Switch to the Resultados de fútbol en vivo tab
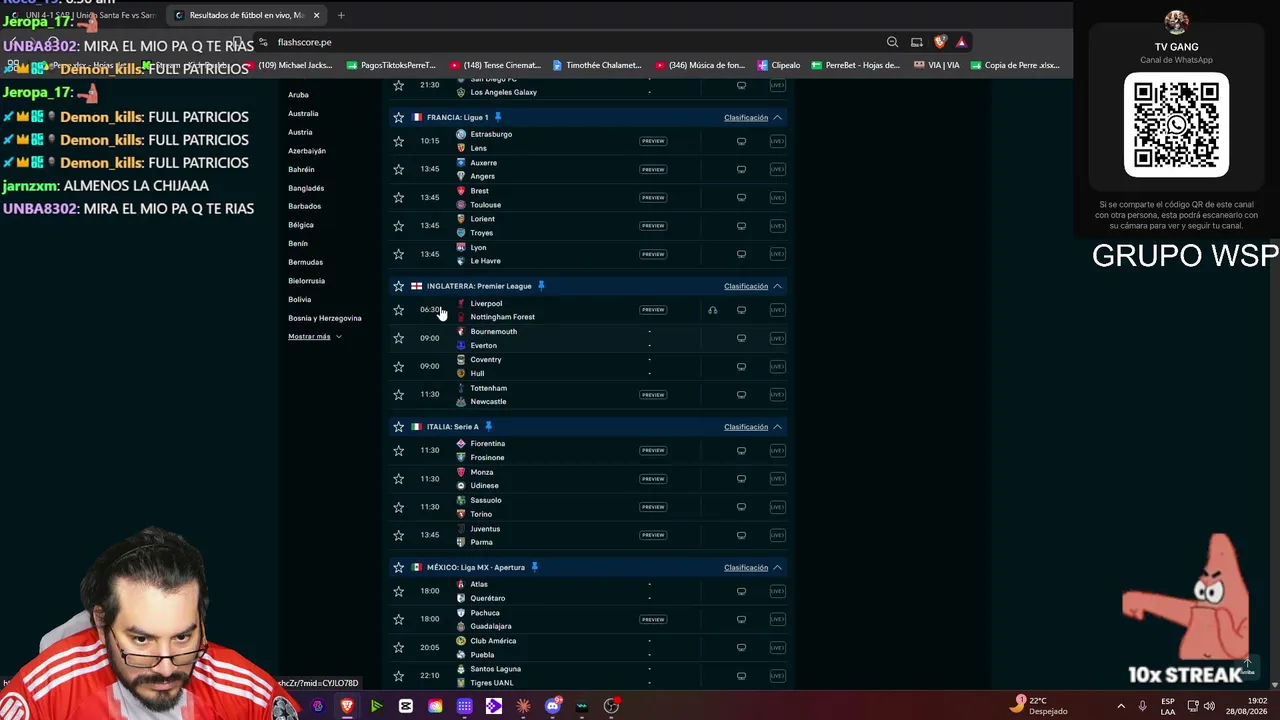1280x720 pixels. click(x=246, y=15)
